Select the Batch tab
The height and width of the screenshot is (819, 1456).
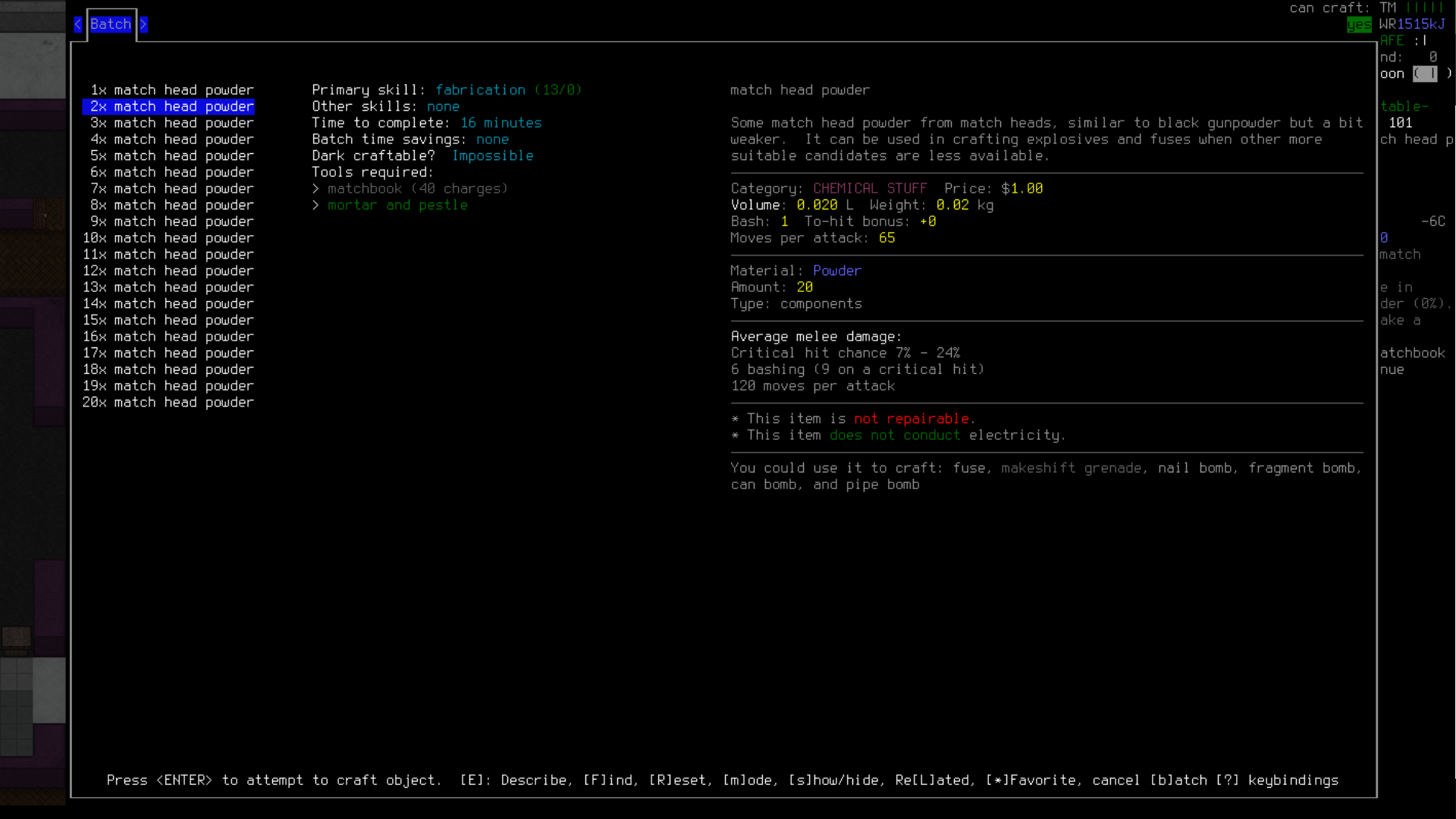(111, 24)
